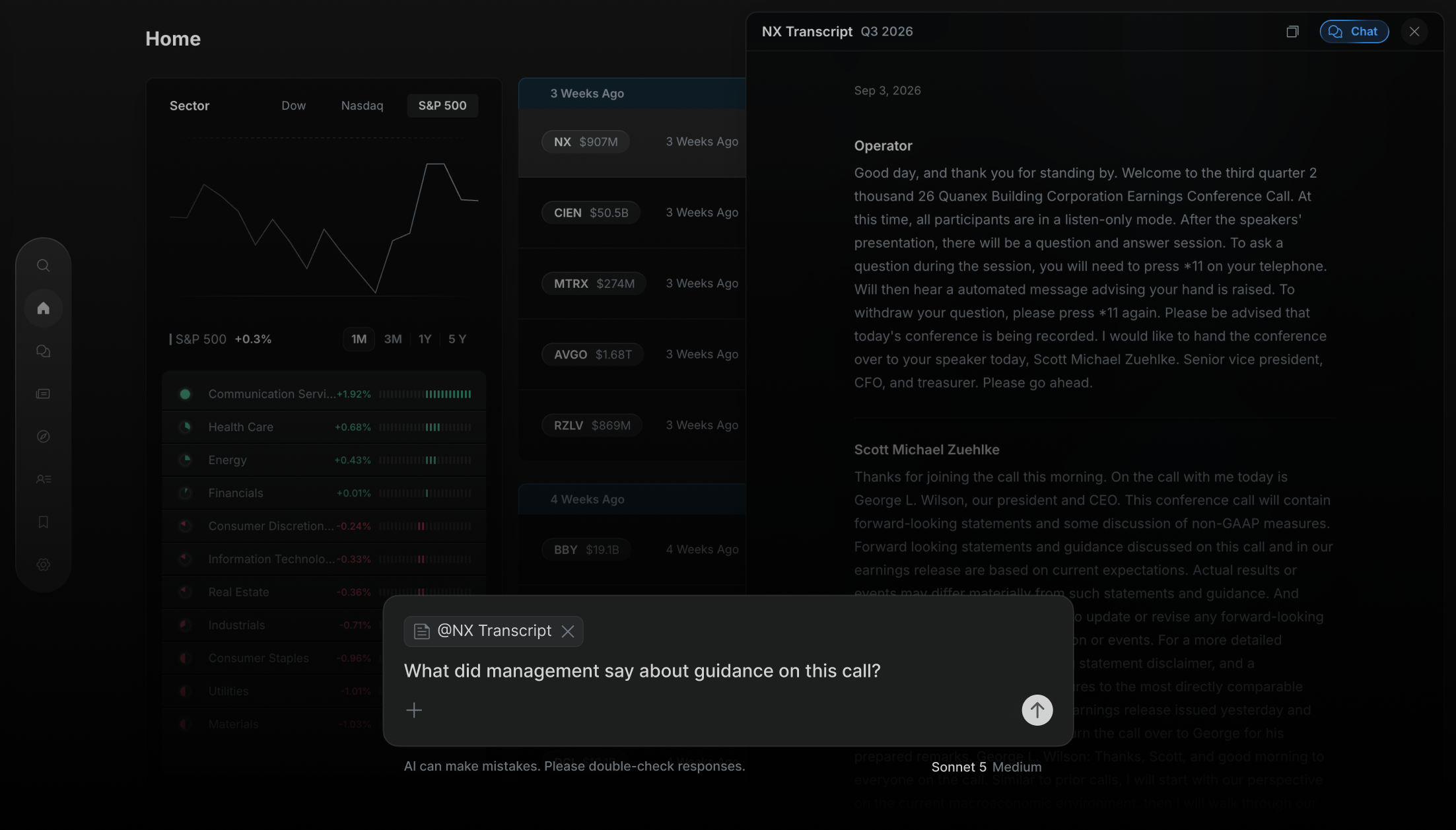Open the people list icon in sidebar
Viewport: 1456px width, 830px height.
pos(43,479)
